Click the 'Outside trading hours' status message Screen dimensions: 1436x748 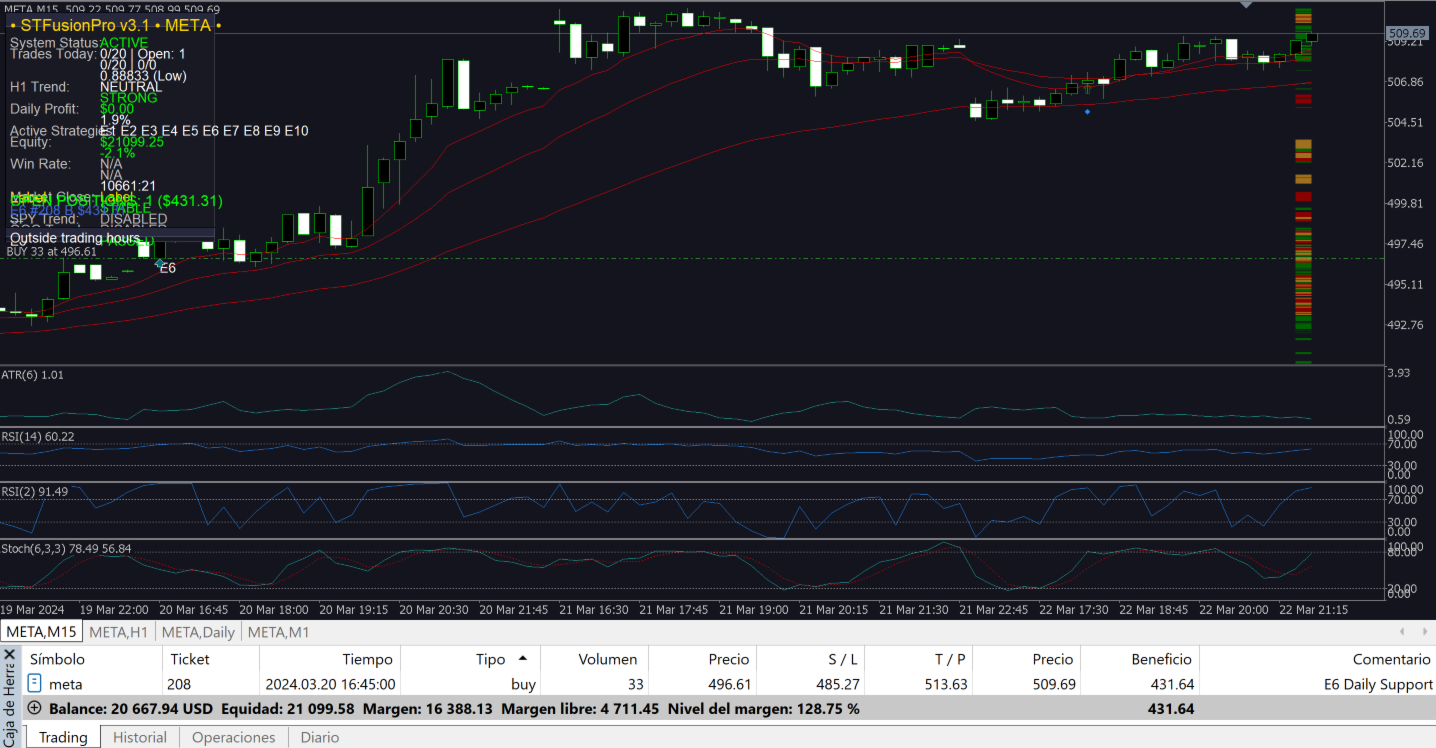[x=75, y=238]
